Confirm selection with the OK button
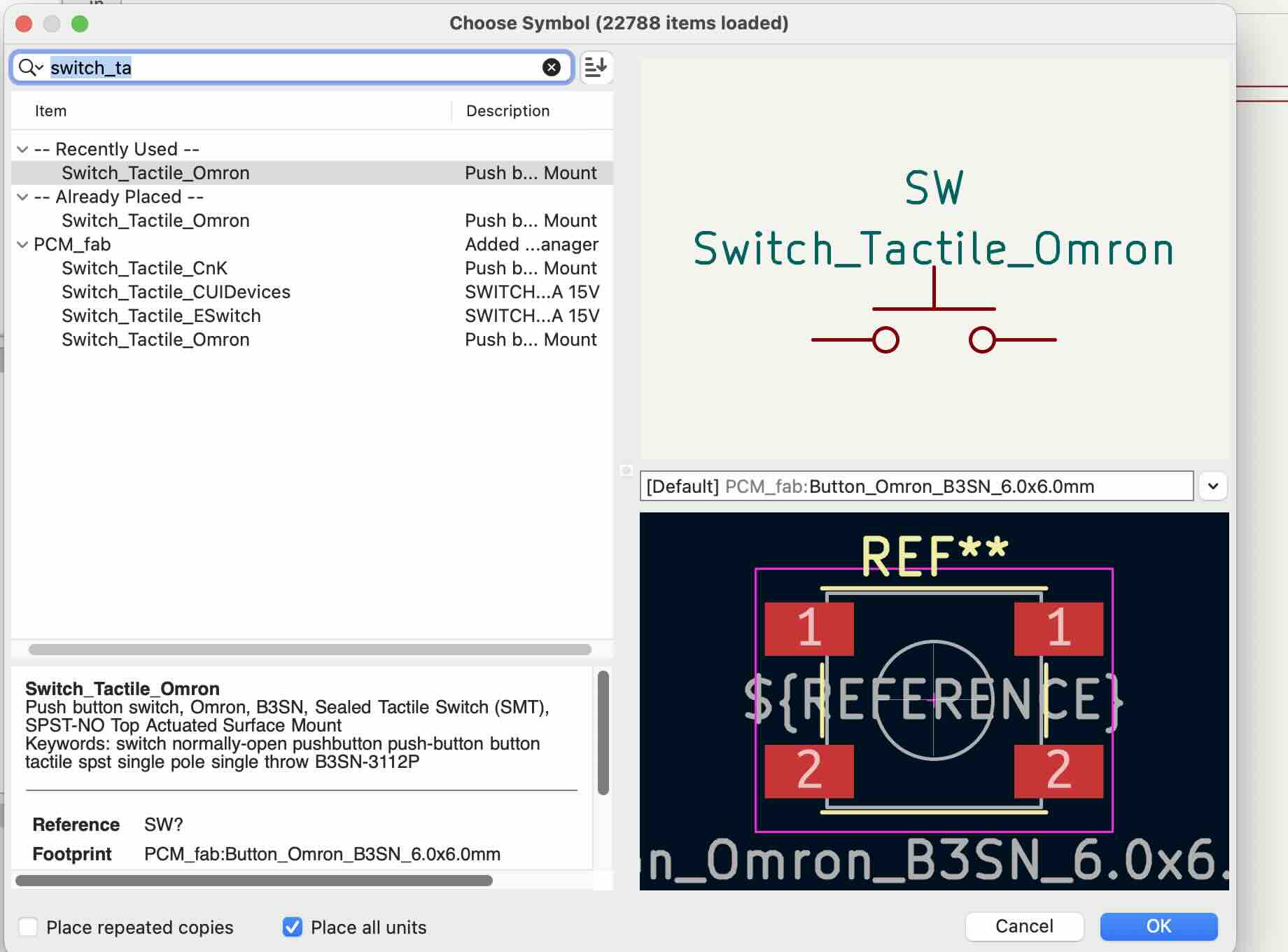The height and width of the screenshot is (952, 1288). click(x=1158, y=926)
